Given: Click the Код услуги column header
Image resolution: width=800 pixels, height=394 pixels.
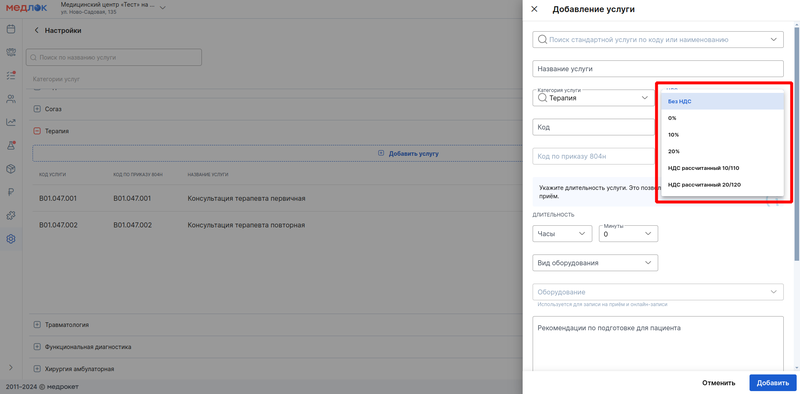Looking at the screenshot, I should pyautogui.click(x=53, y=175).
